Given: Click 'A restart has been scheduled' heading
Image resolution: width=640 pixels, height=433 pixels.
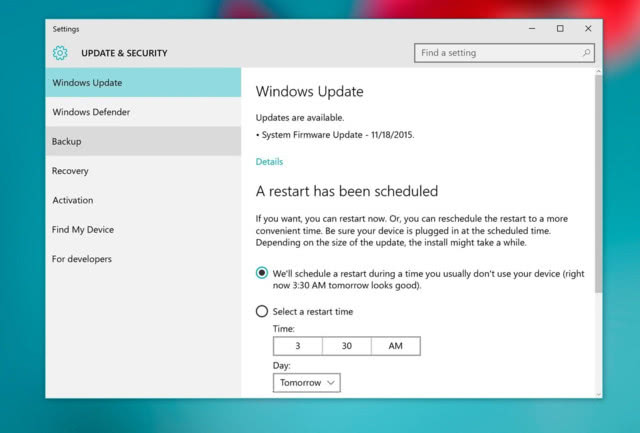Looking at the screenshot, I should click(347, 191).
